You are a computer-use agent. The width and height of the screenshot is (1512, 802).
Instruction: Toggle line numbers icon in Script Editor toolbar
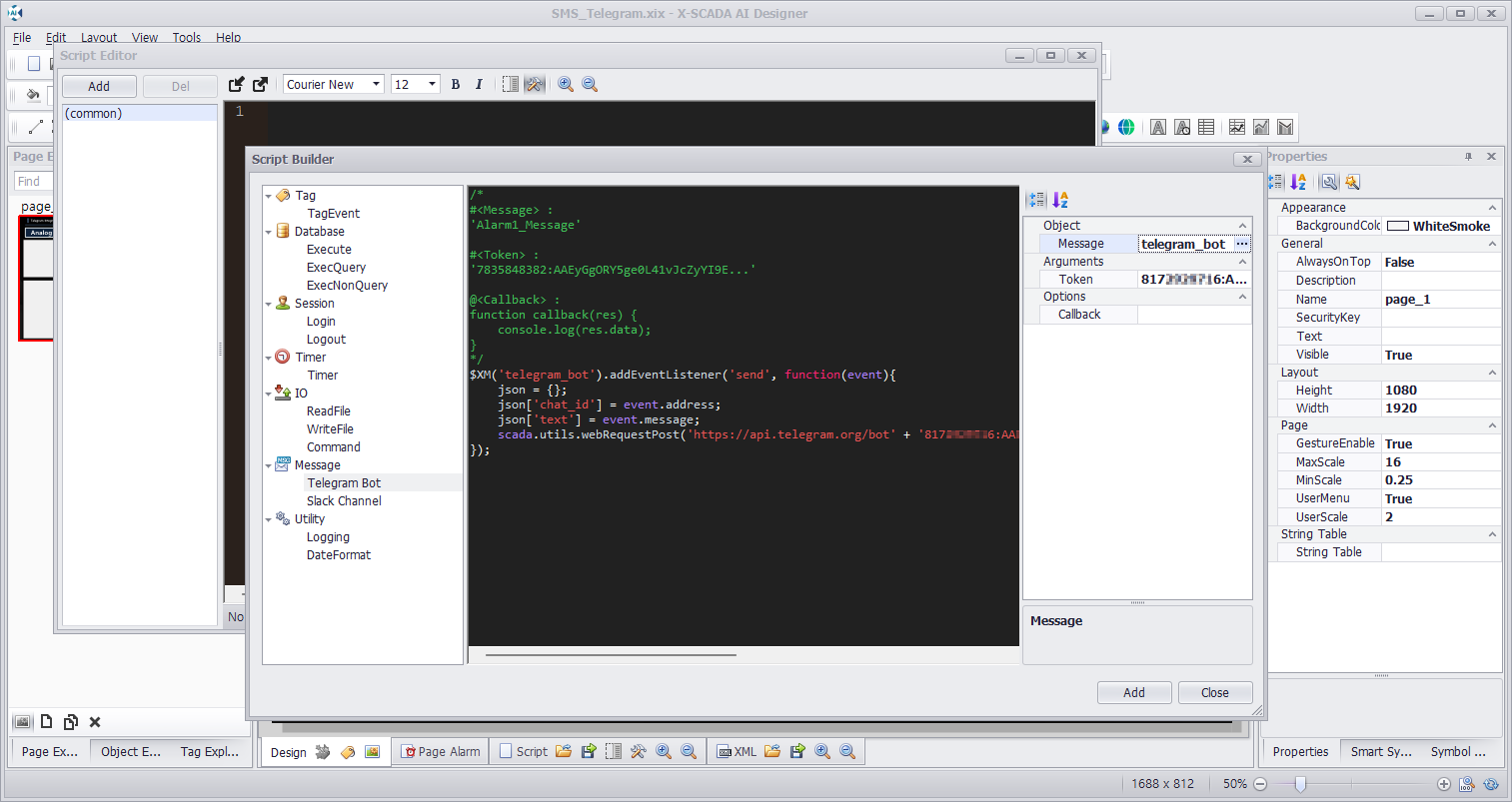coord(511,85)
